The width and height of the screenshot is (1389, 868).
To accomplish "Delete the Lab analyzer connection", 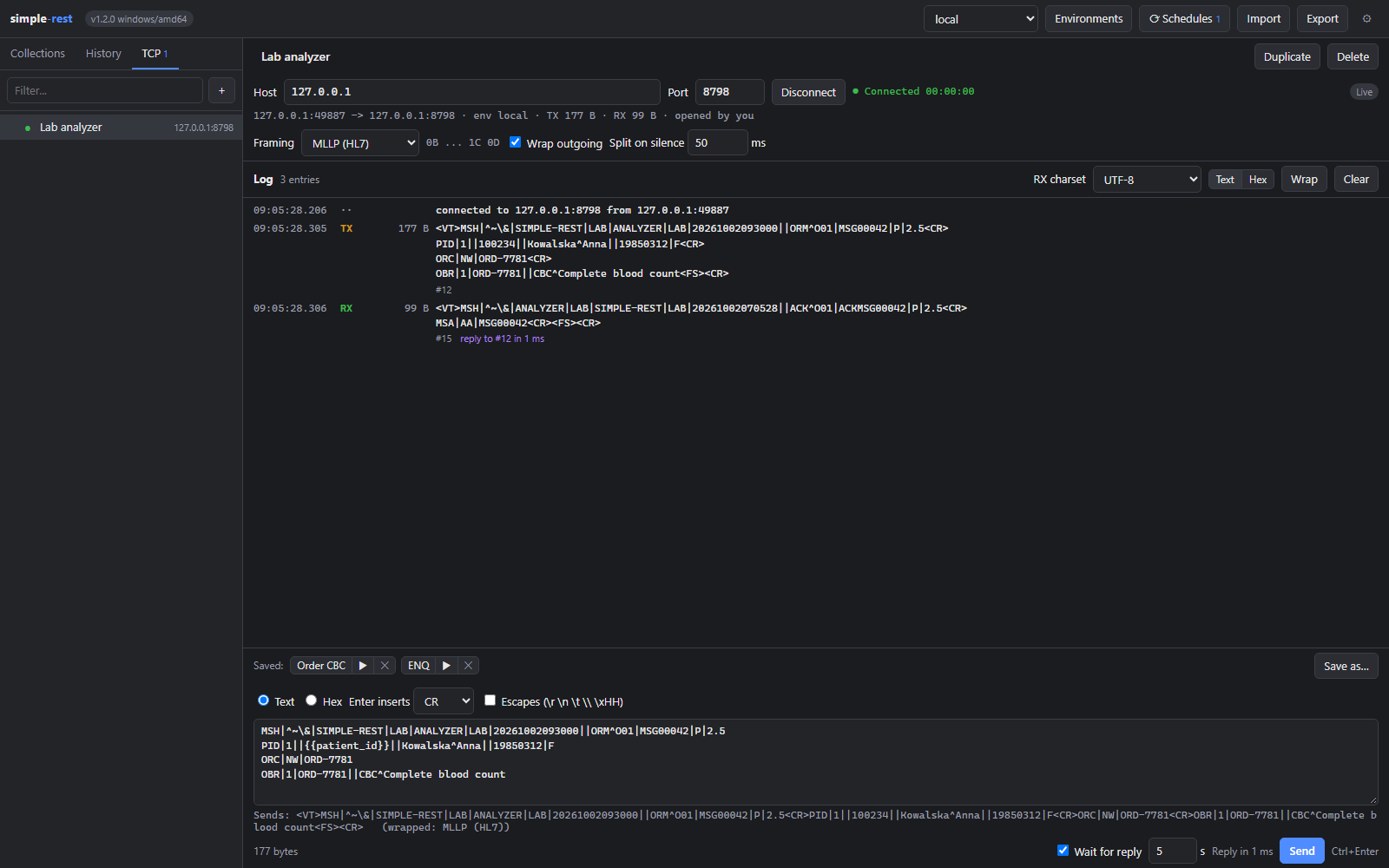I will (x=1353, y=56).
